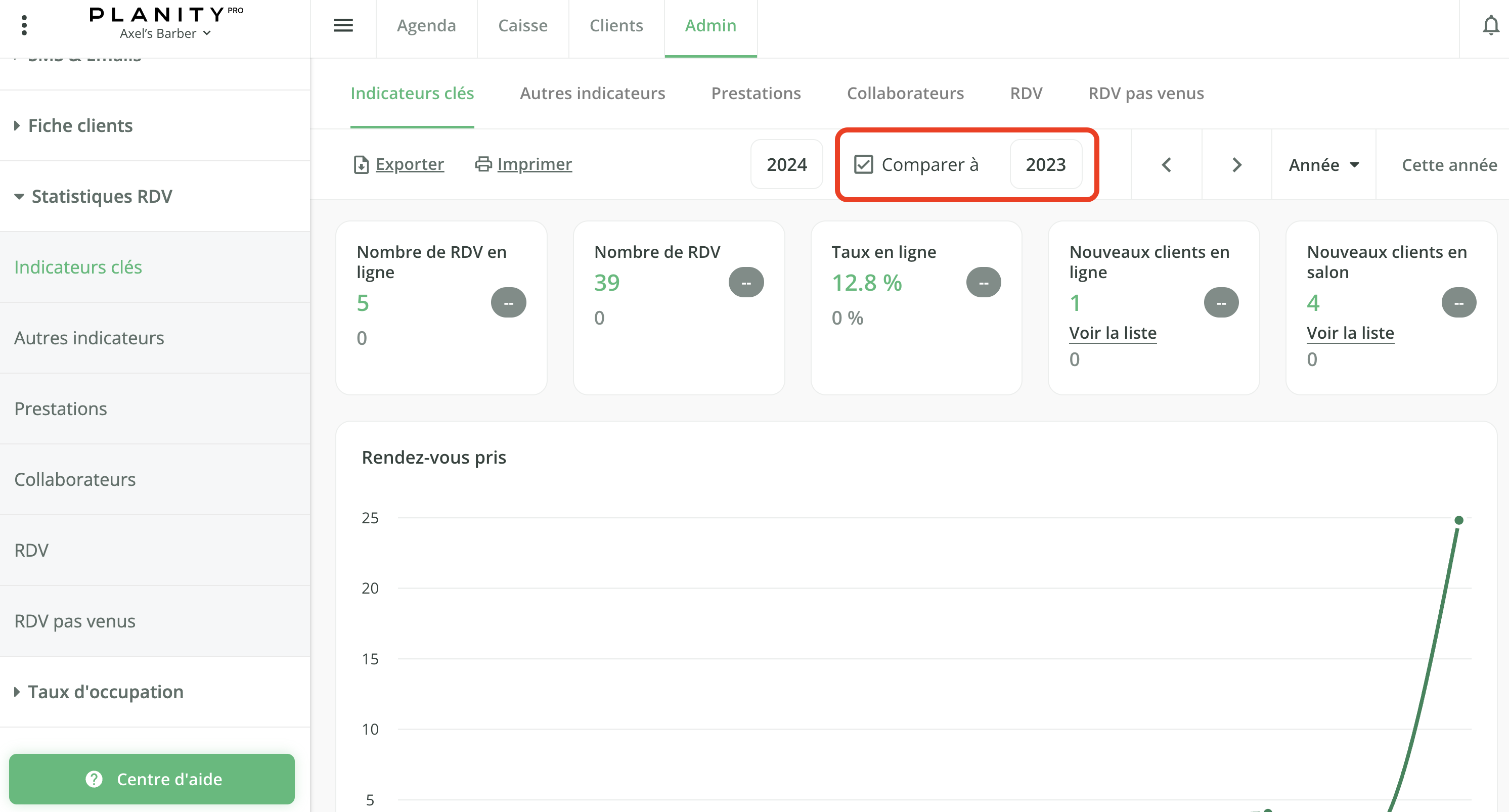Uncheck the Comparer à checkbox
This screenshot has width=1509, height=812.
(x=863, y=165)
